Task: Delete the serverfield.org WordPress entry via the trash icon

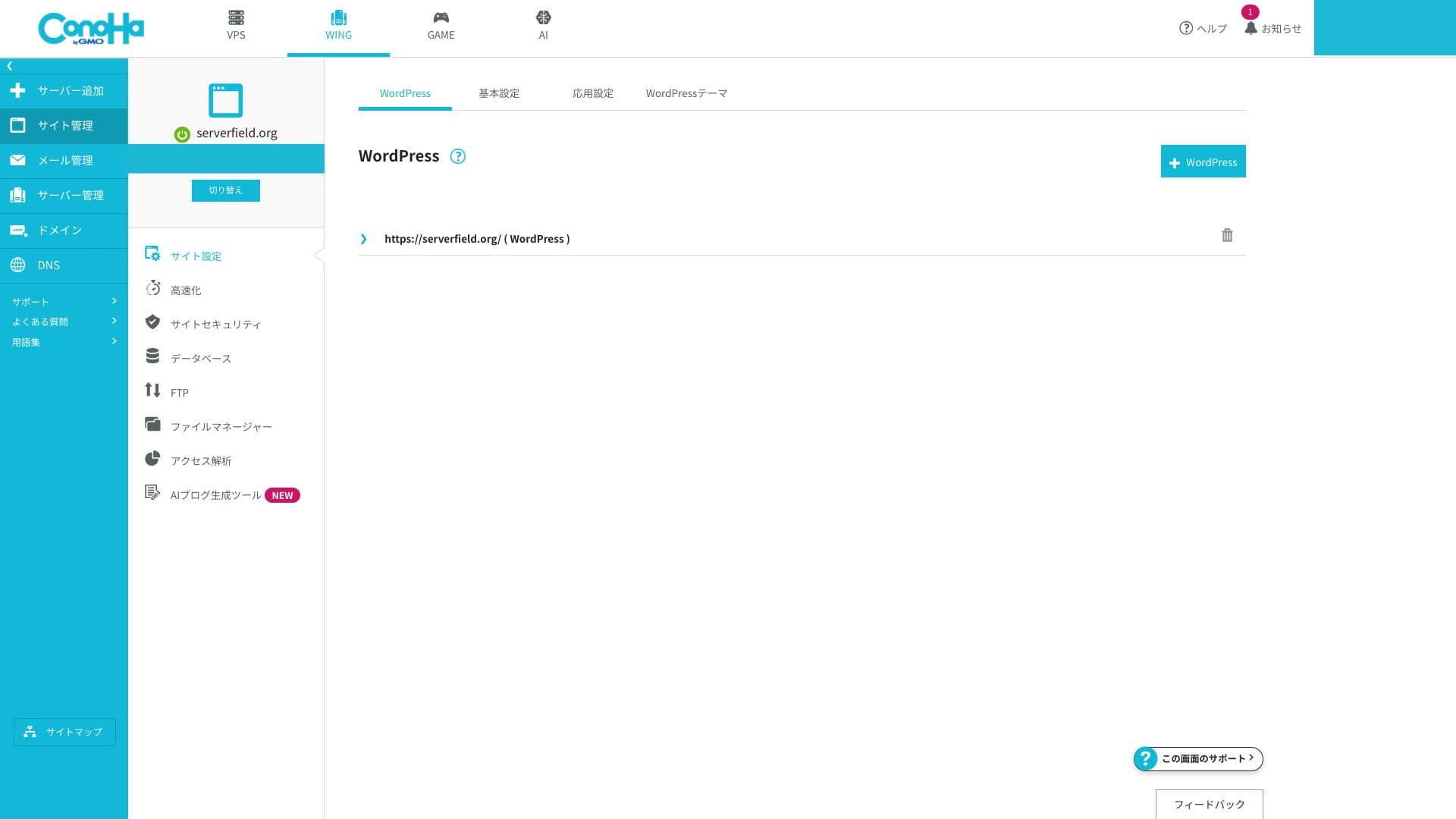Action: 1227,235
